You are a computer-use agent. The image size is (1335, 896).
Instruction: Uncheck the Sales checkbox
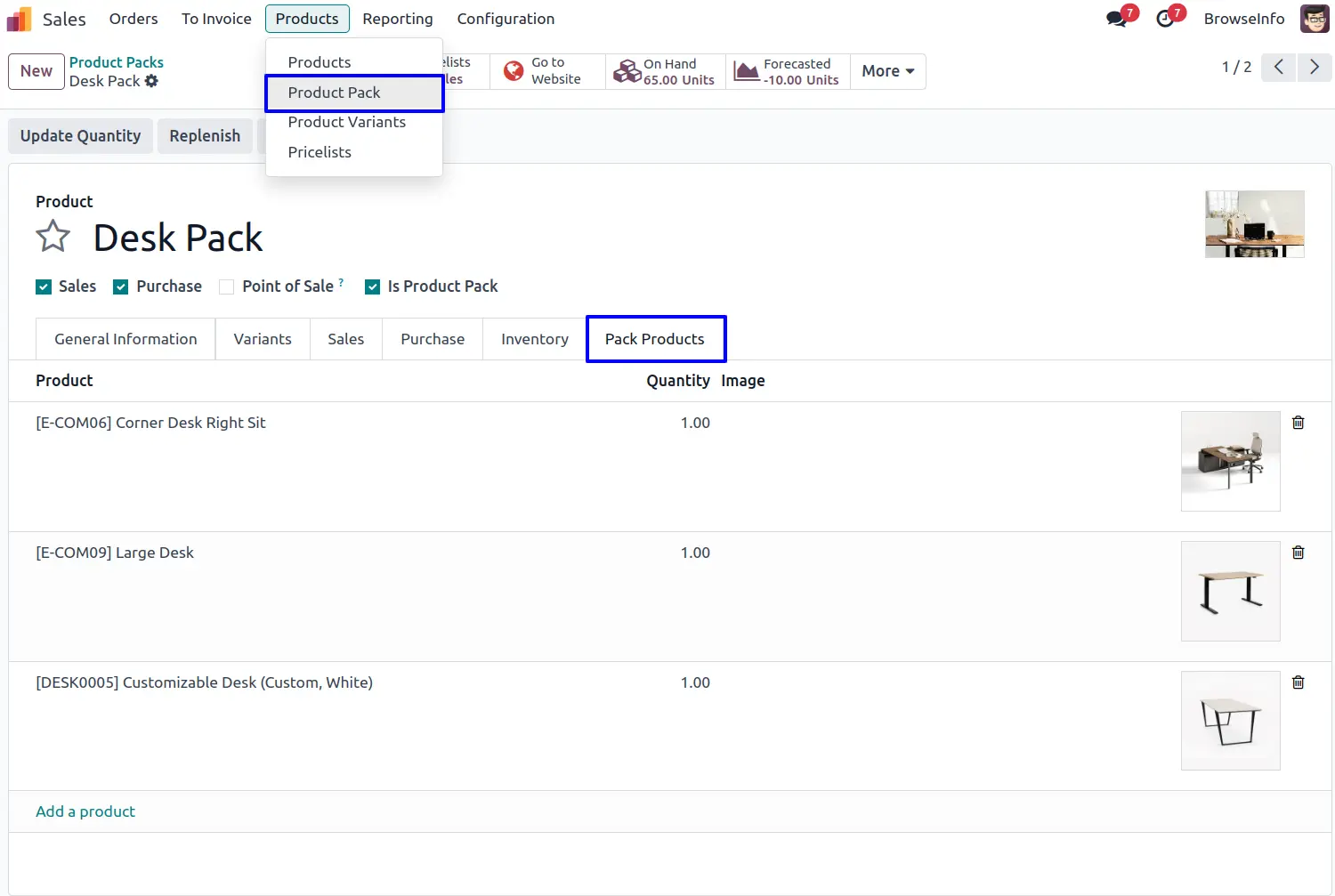pos(44,287)
